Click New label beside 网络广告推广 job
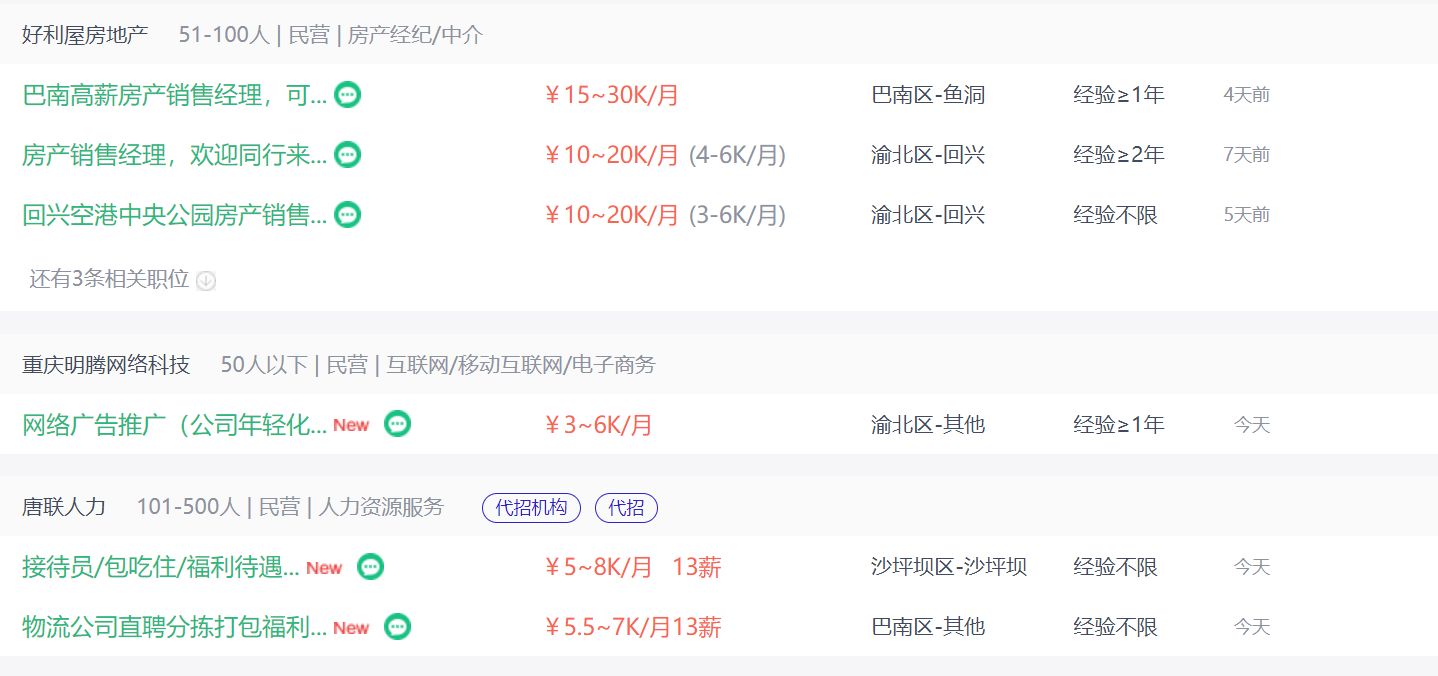1438x676 pixels. click(351, 425)
